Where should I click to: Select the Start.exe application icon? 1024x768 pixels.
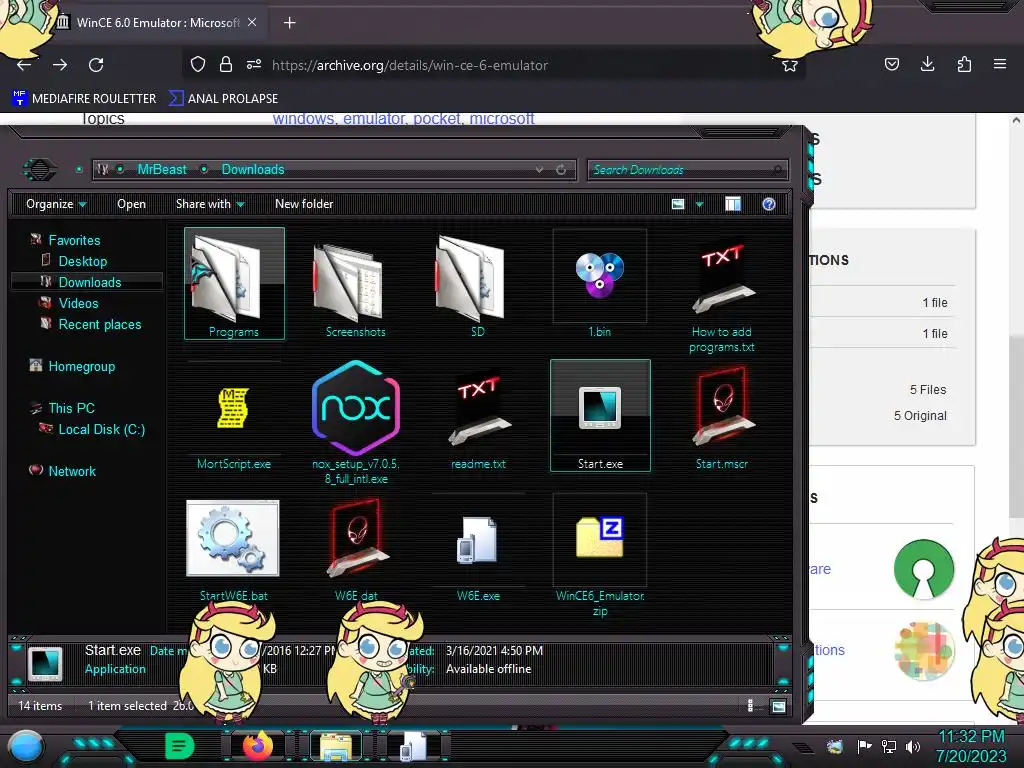pyautogui.click(x=600, y=415)
